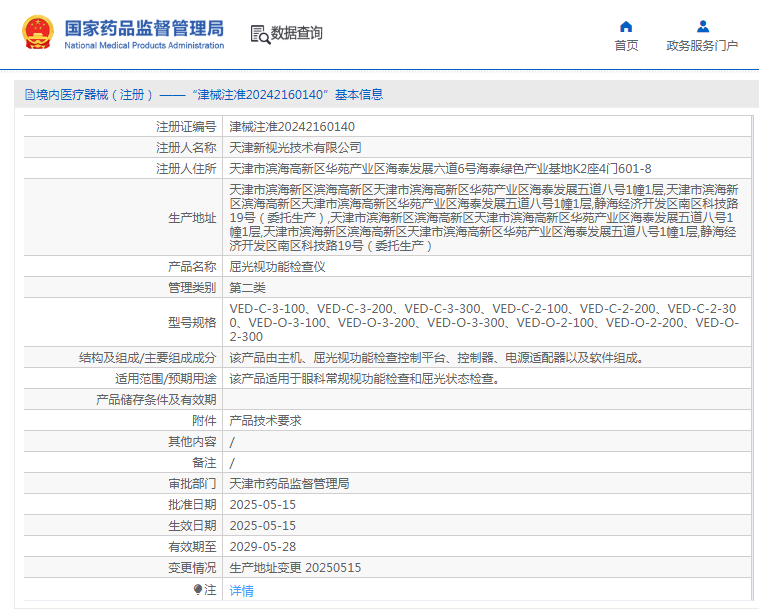Click the 批准日期 value 2025-05-15
This screenshot has height=614, width=759.
tap(262, 505)
